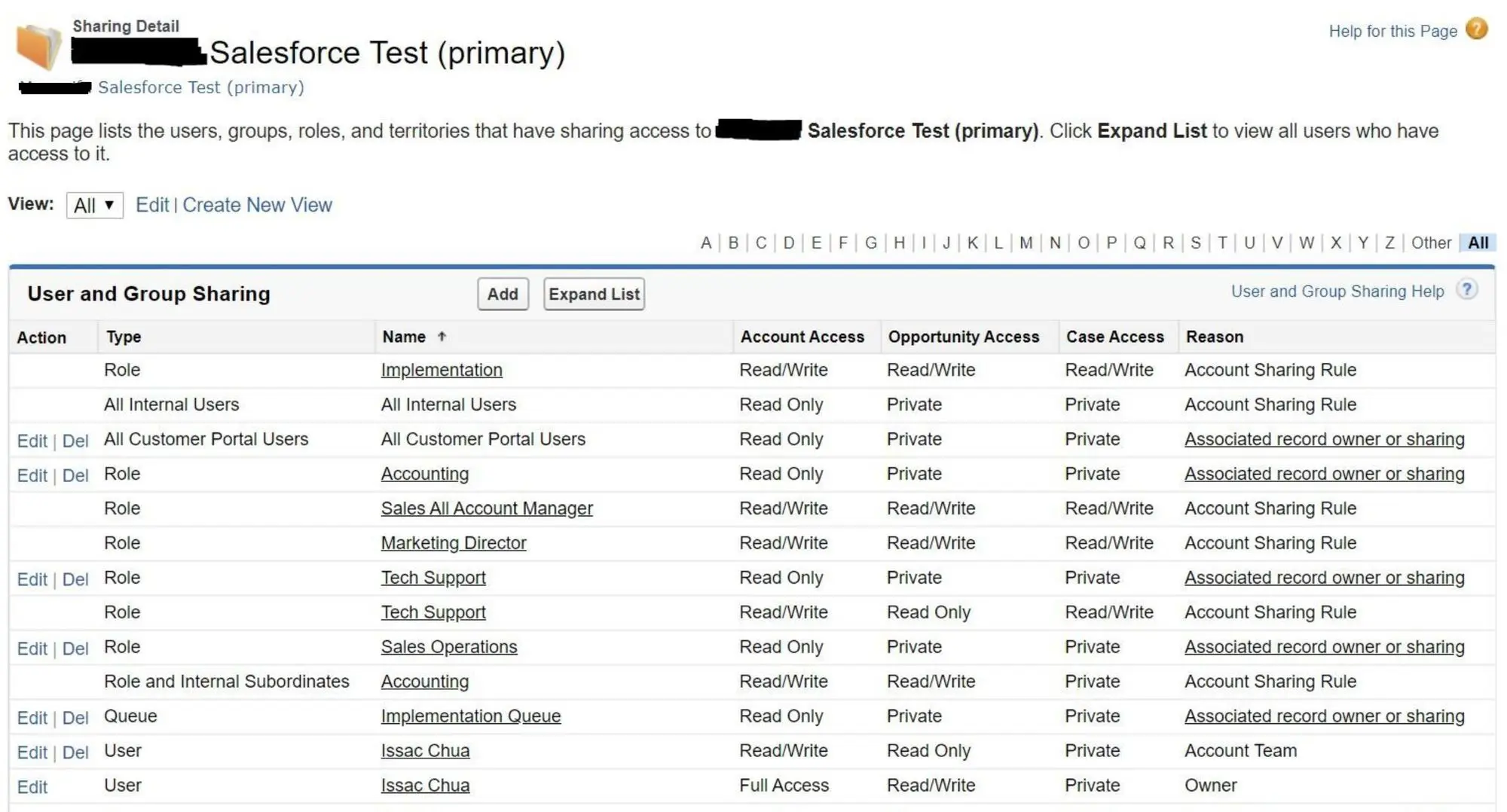Open Associated record owner link in Implementation Queue row
Screen dimensions: 1507x812
pyautogui.click(x=1325, y=716)
